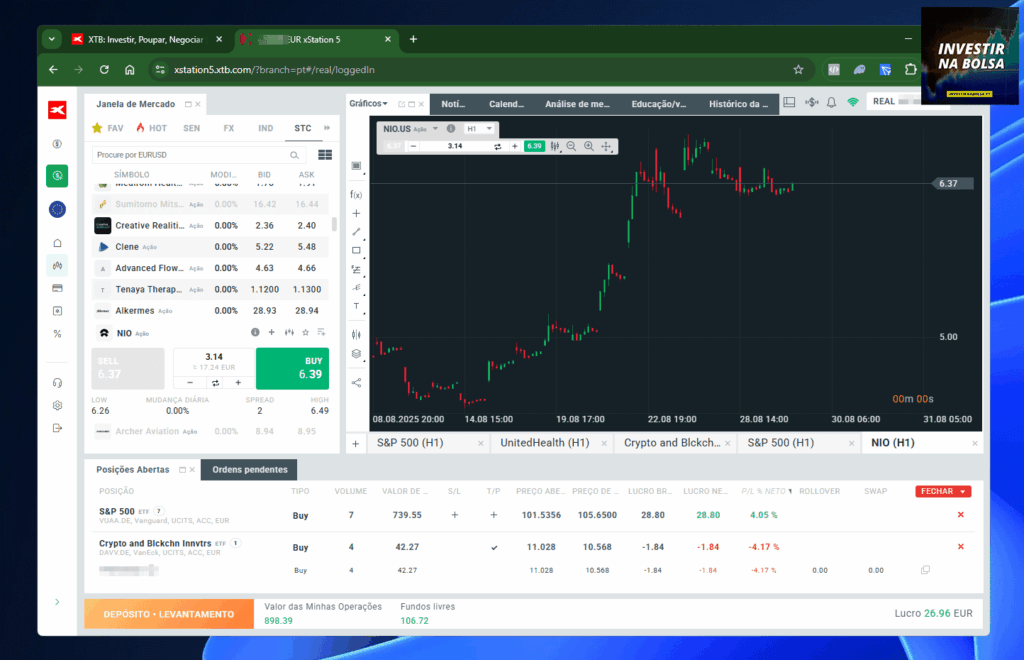Open the chart layers tool
Screen dimensions: 1024x660
click(356, 354)
